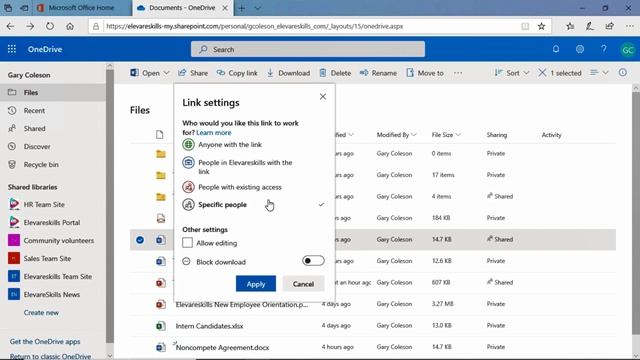Viewport: 640px width, 360px height.
Task: Open the Sort dropdown
Action: pyautogui.click(x=511, y=73)
